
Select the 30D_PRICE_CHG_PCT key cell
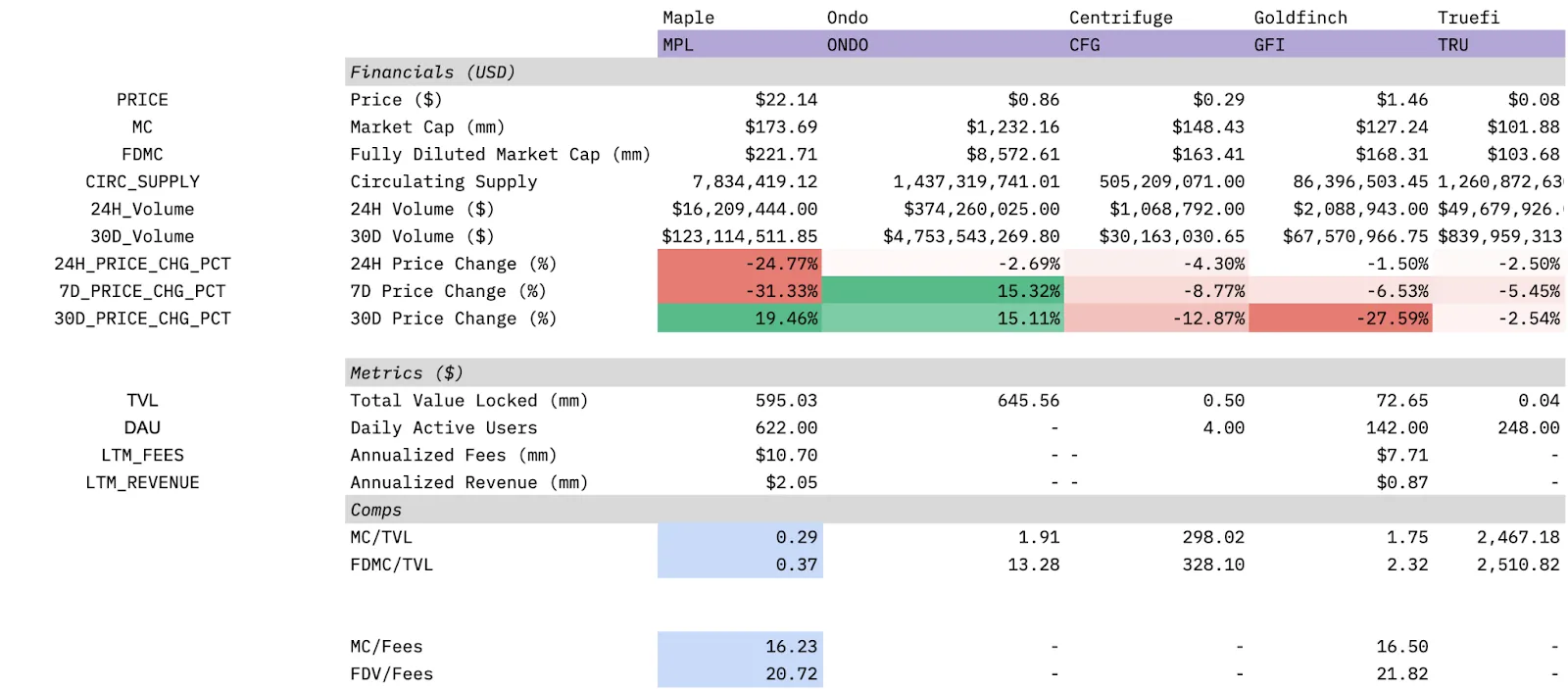(142, 320)
